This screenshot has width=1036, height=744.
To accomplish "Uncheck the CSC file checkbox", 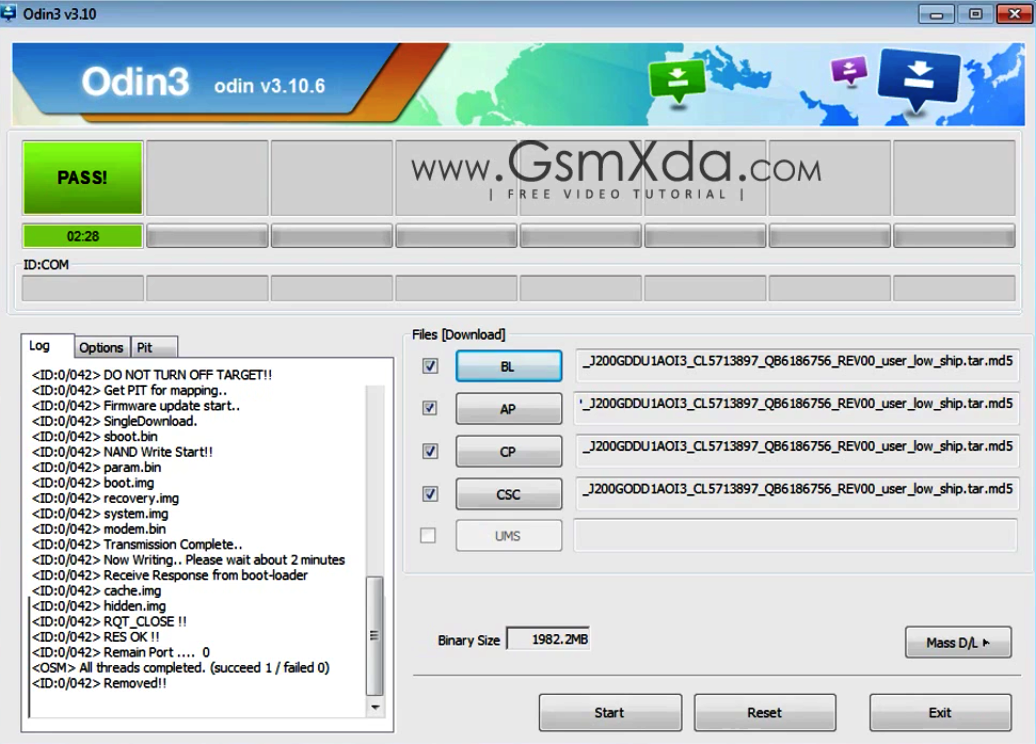I will (x=430, y=494).
